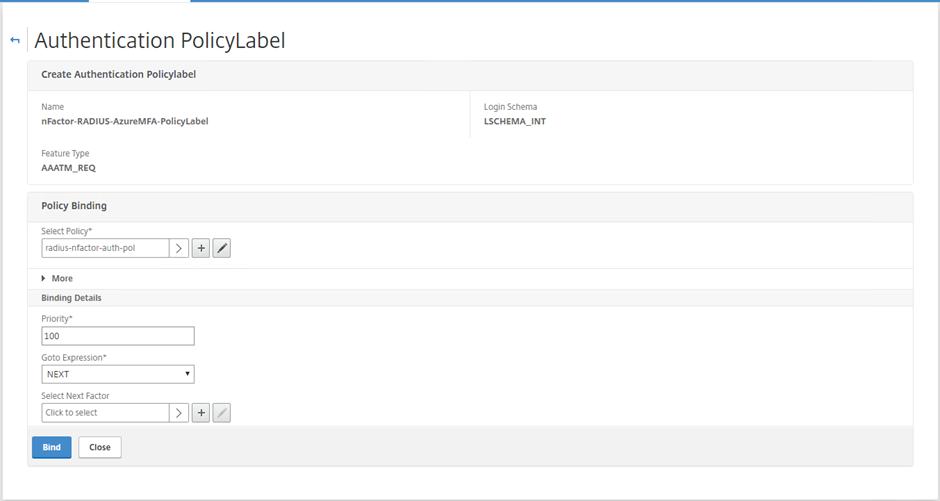This screenshot has height=501, width=940.
Task: Click the greyed pencil icon for Next Factor
Action: pyautogui.click(x=222, y=413)
